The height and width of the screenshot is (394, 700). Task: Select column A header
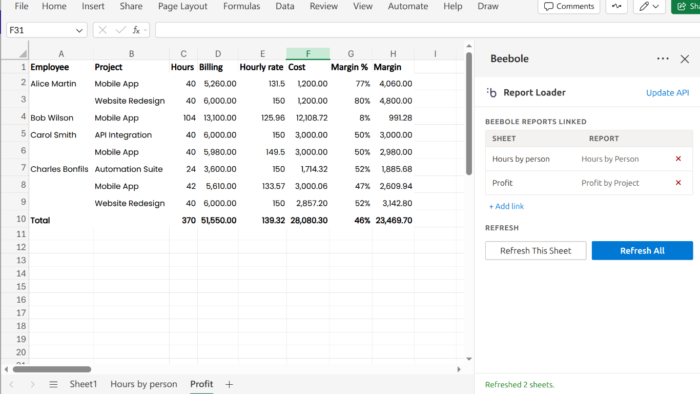pyautogui.click(x=61, y=54)
